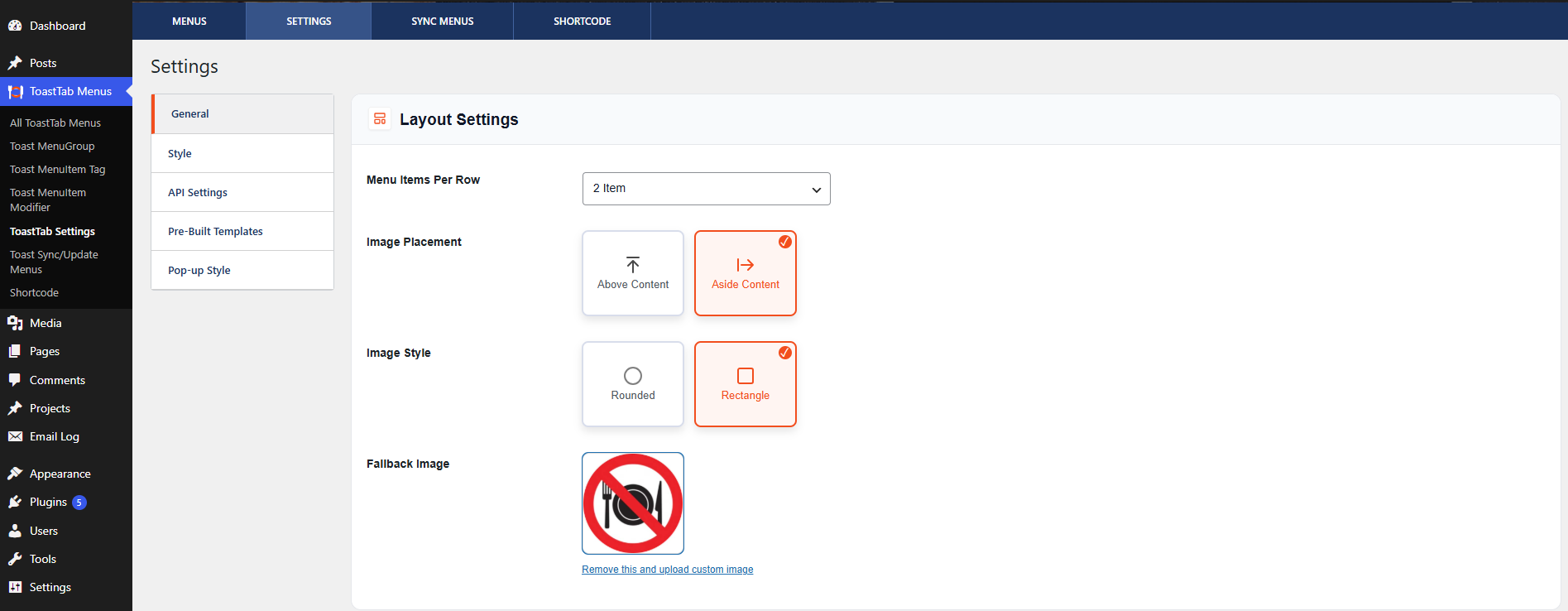Choose Rounded image style
1568x611 pixels.
(x=633, y=384)
